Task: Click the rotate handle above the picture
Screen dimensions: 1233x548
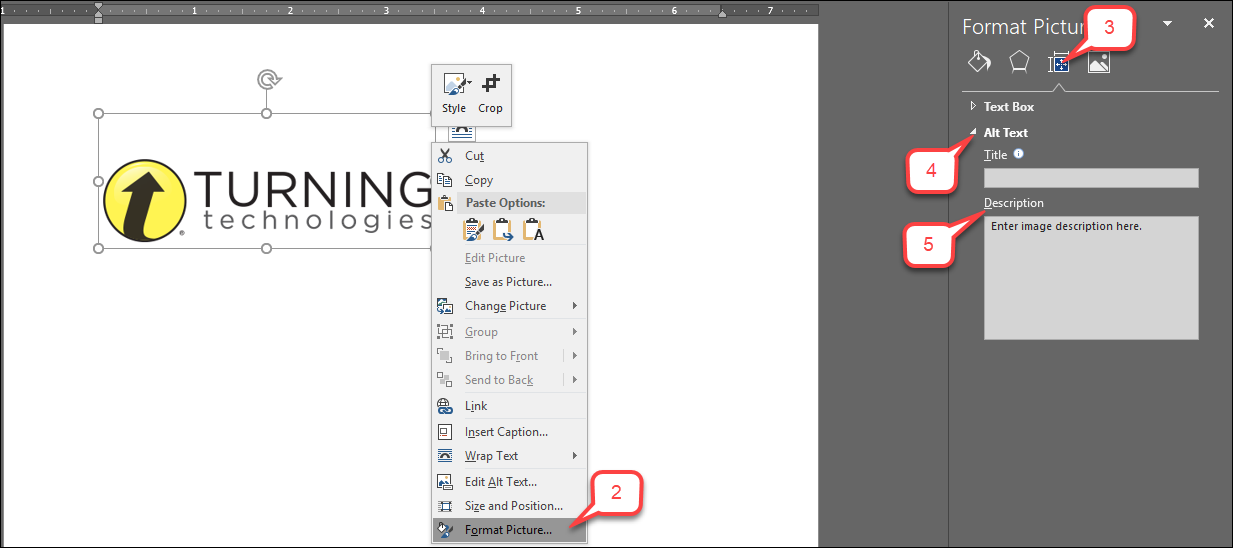Action: pos(266,79)
